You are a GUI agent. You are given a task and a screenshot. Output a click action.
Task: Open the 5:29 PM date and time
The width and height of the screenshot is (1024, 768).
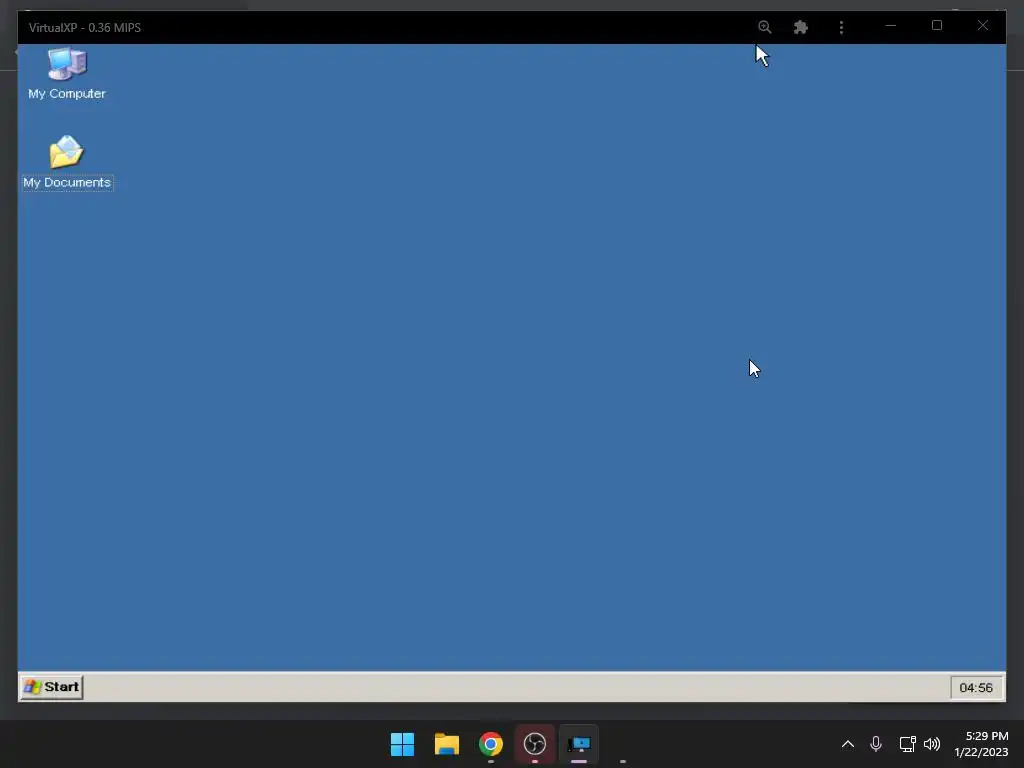tap(982, 744)
